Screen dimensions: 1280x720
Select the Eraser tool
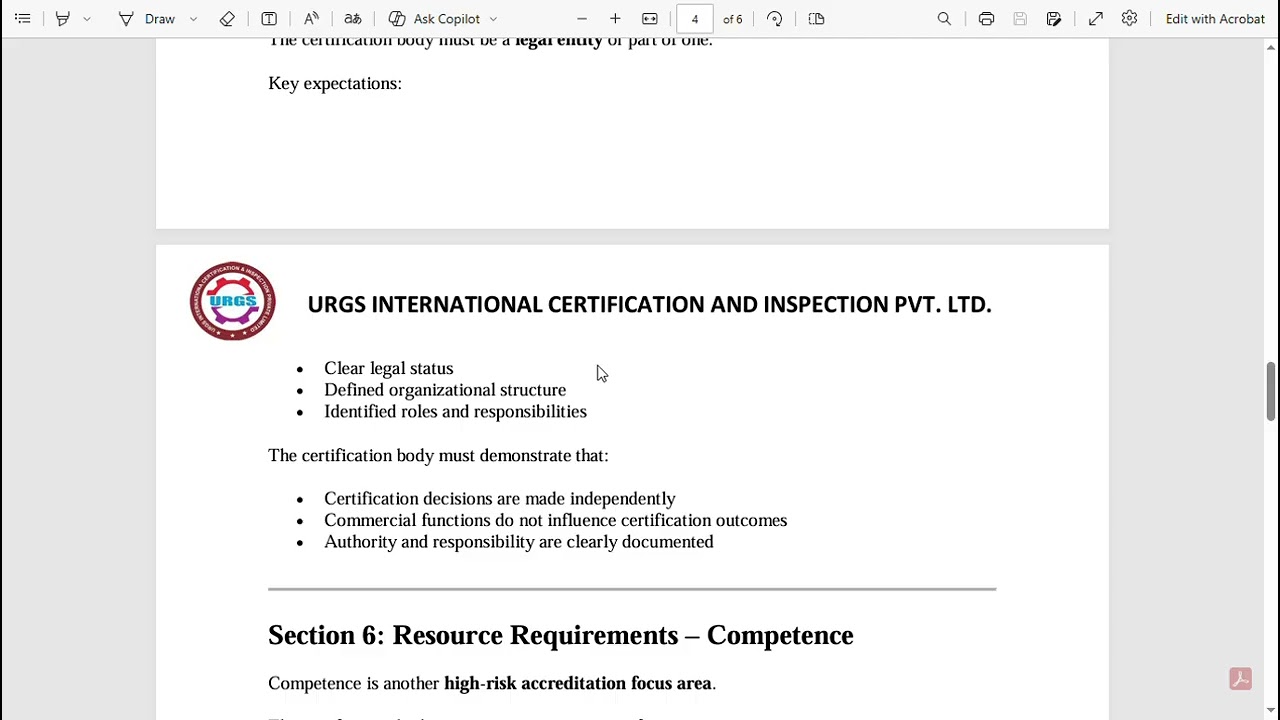coord(227,19)
